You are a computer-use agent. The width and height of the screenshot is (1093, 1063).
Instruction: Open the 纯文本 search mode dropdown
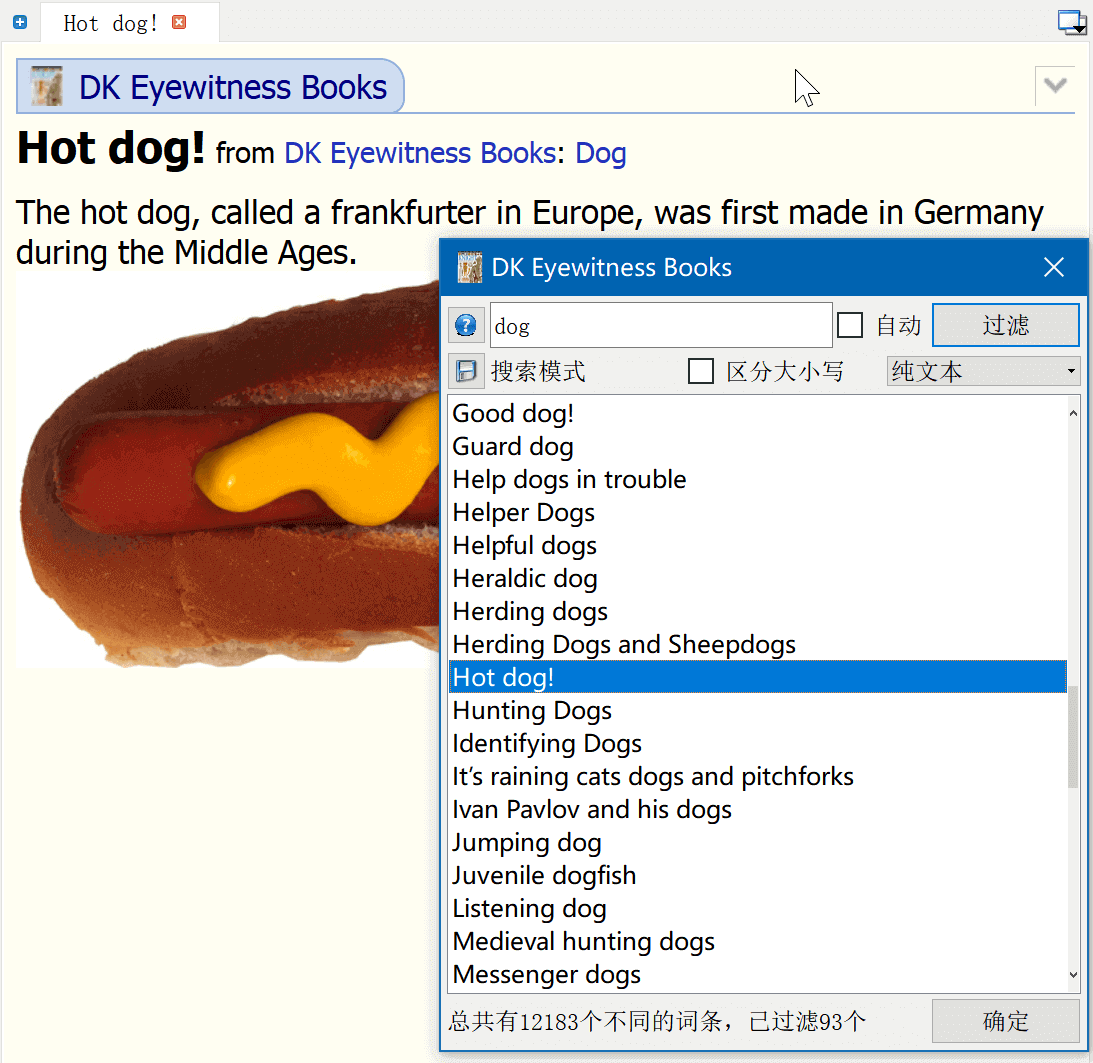[983, 371]
